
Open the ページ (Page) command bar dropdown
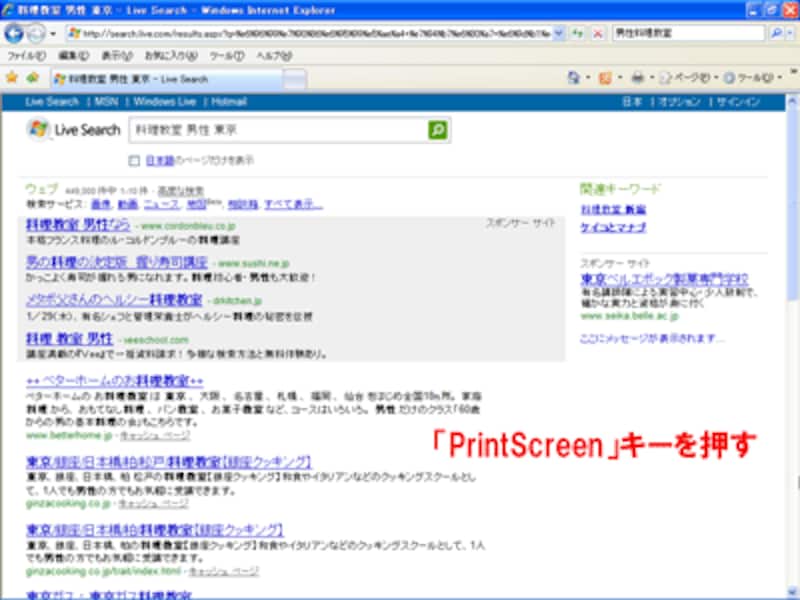[689, 78]
